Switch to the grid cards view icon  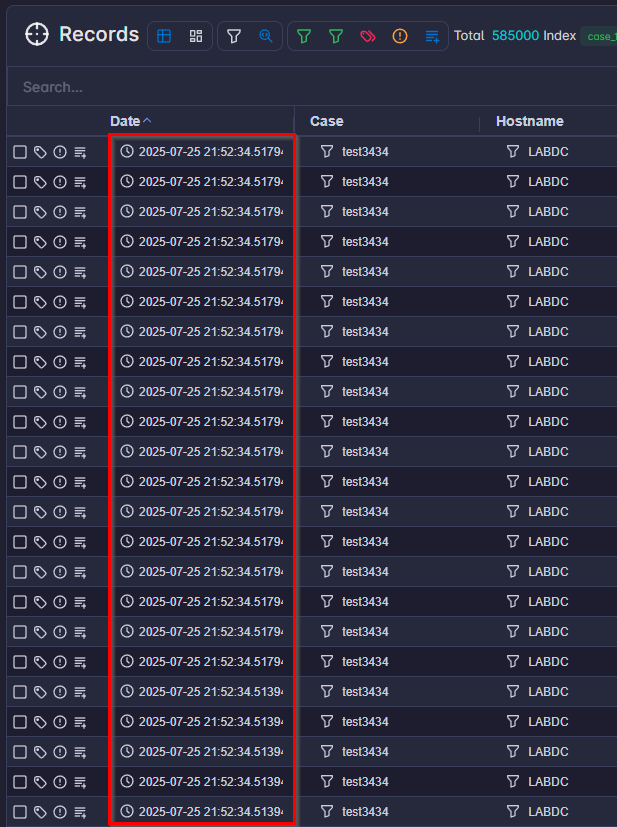[x=196, y=36]
